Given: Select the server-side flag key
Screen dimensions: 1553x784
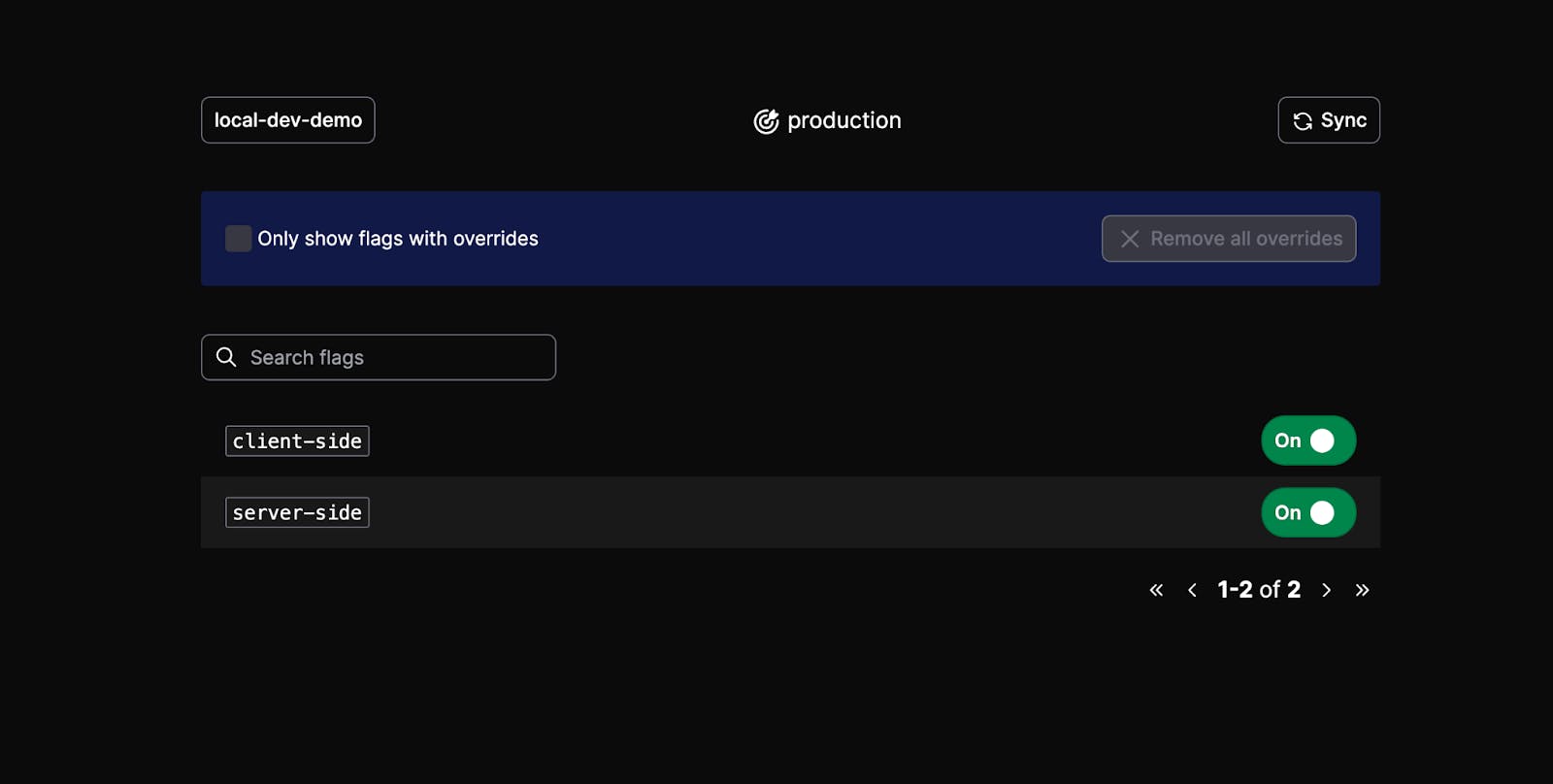Looking at the screenshot, I should pos(297,512).
